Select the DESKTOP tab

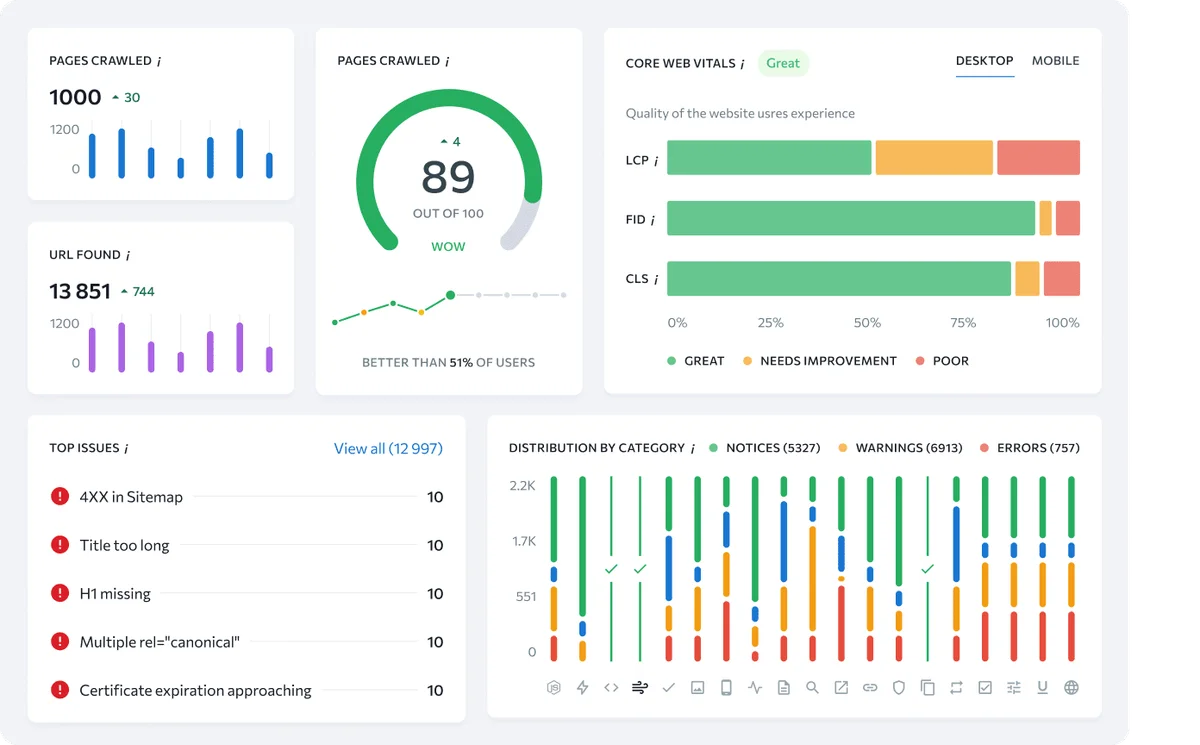[x=984, y=61]
